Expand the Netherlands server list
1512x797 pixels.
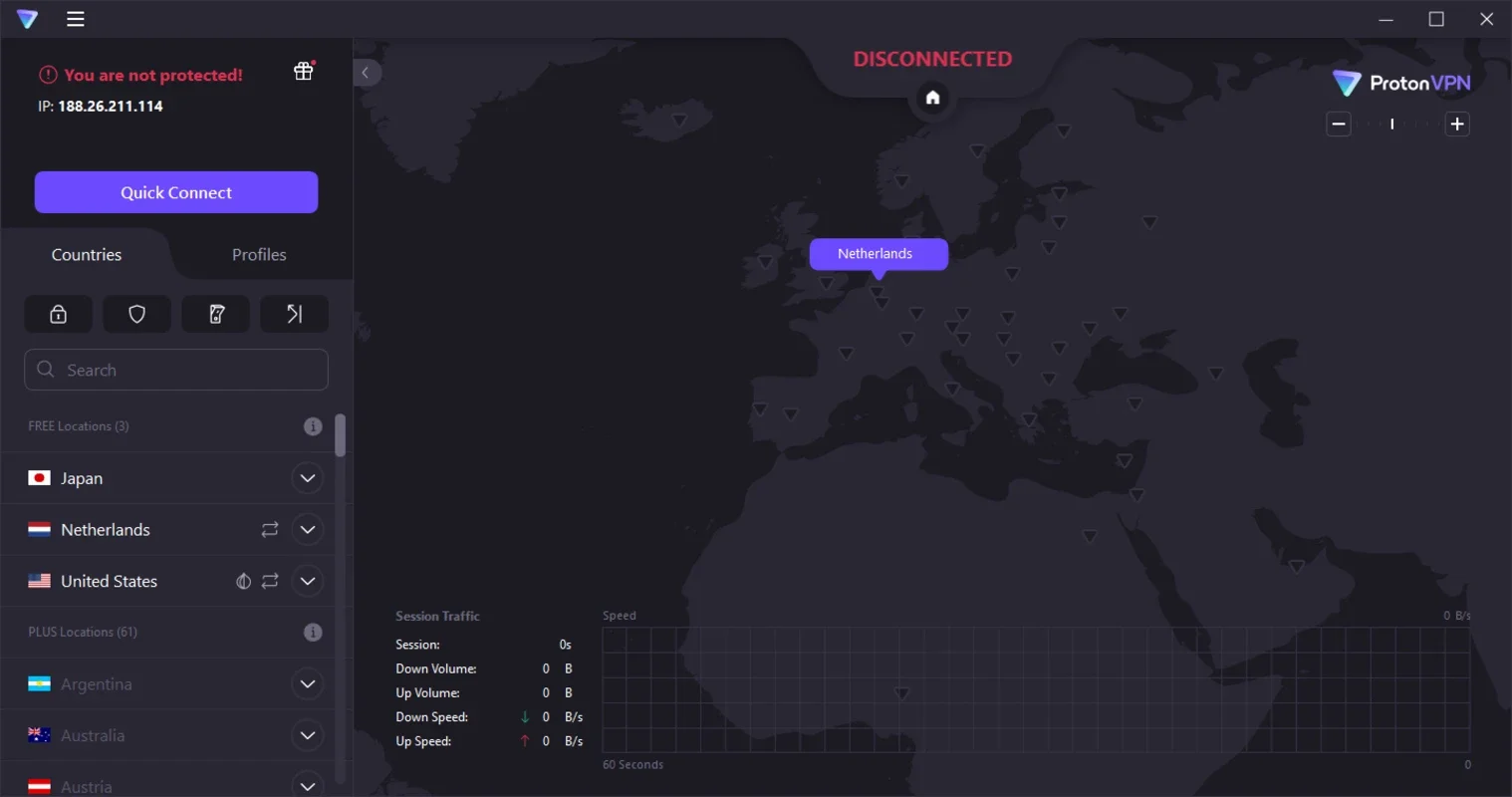[308, 530]
